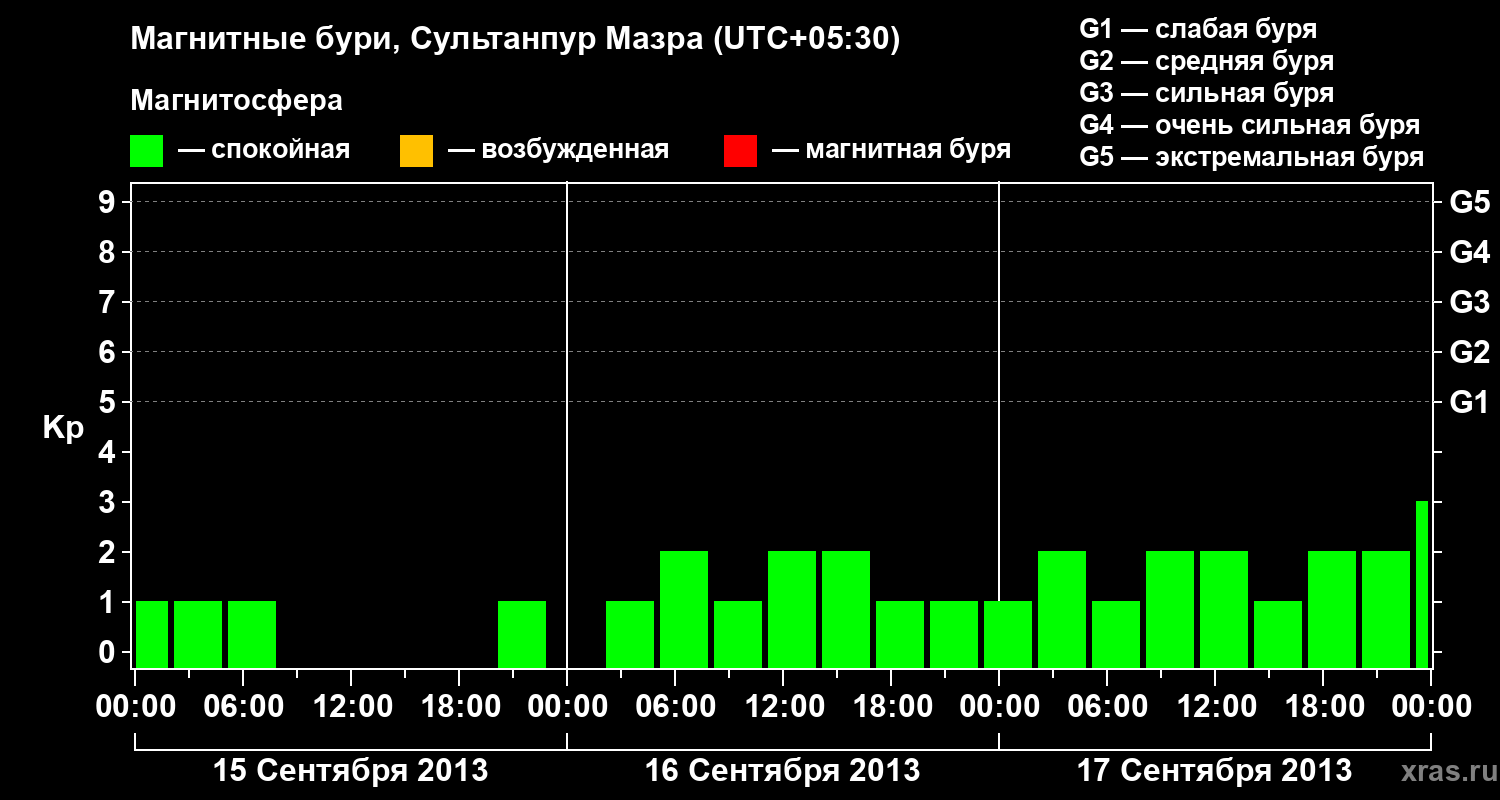This screenshot has width=1500, height=800.
Task: Click the '12:00' tick label of 17 Сентября
Action: (1215, 707)
